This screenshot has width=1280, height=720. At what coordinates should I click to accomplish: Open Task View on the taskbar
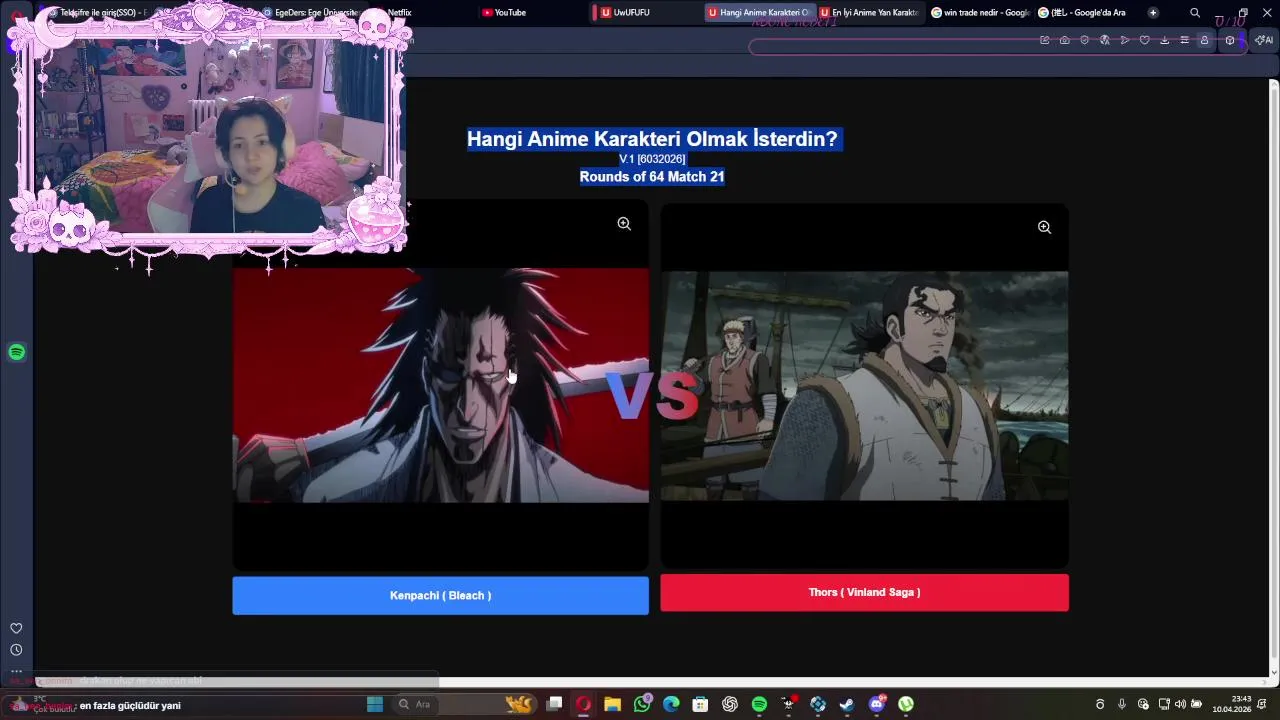point(554,704)
